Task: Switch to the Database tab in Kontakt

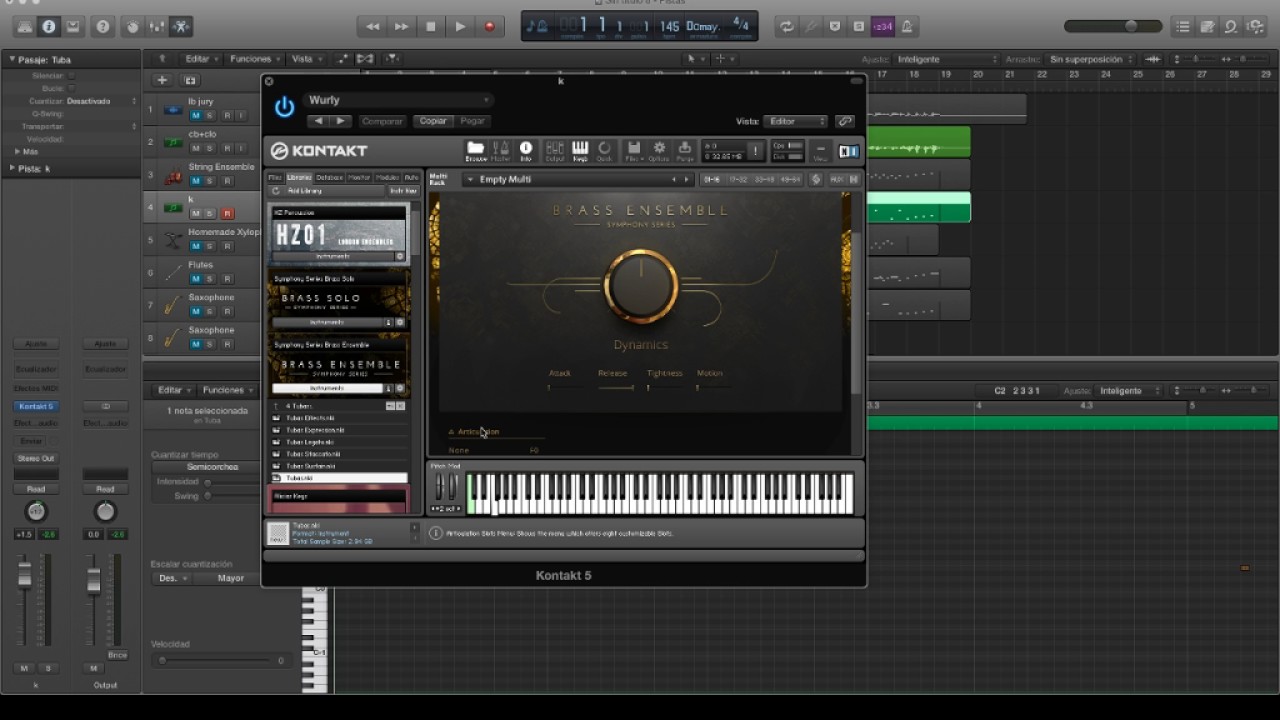Action: (x=329, y=177)
